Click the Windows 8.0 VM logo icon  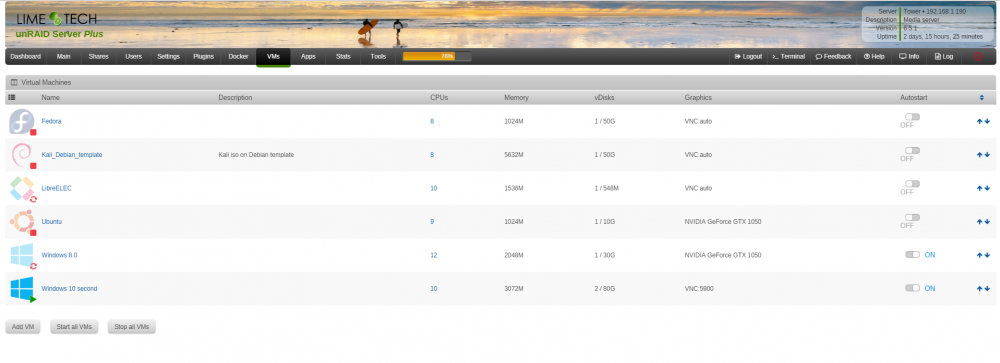point(22,255)
